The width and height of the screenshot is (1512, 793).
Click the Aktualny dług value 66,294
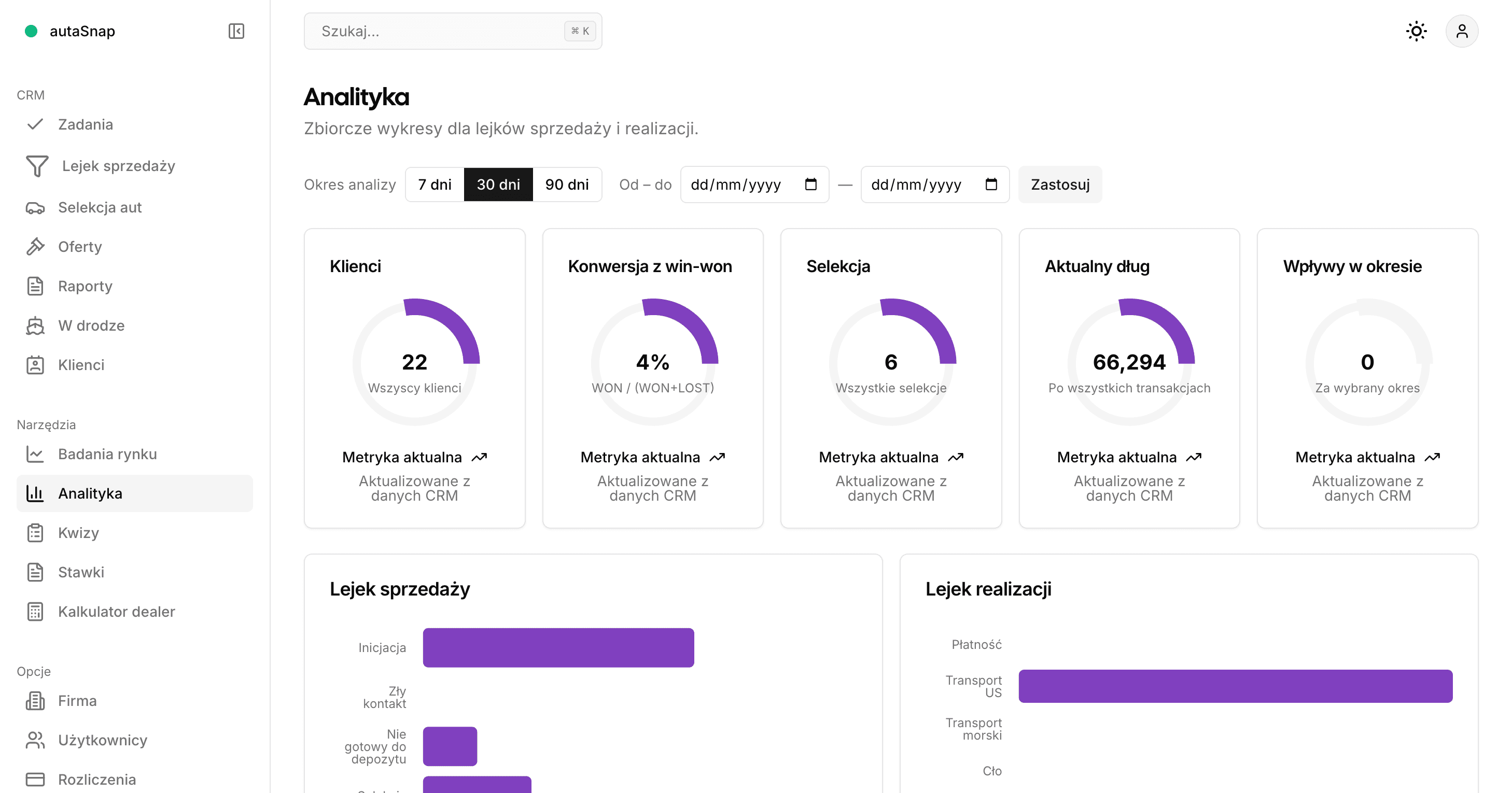1129,362
